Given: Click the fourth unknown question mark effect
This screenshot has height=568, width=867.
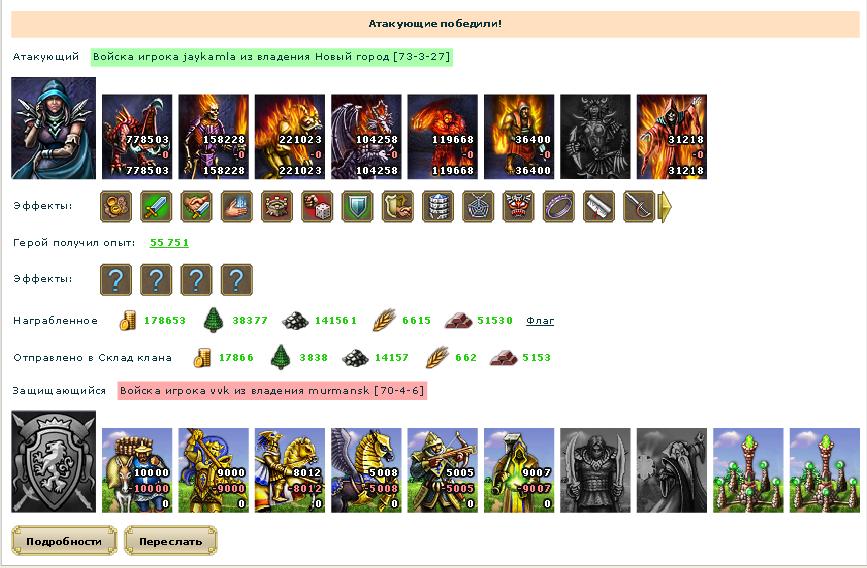Looking at the screenshot, I should (x=237, y=279).
